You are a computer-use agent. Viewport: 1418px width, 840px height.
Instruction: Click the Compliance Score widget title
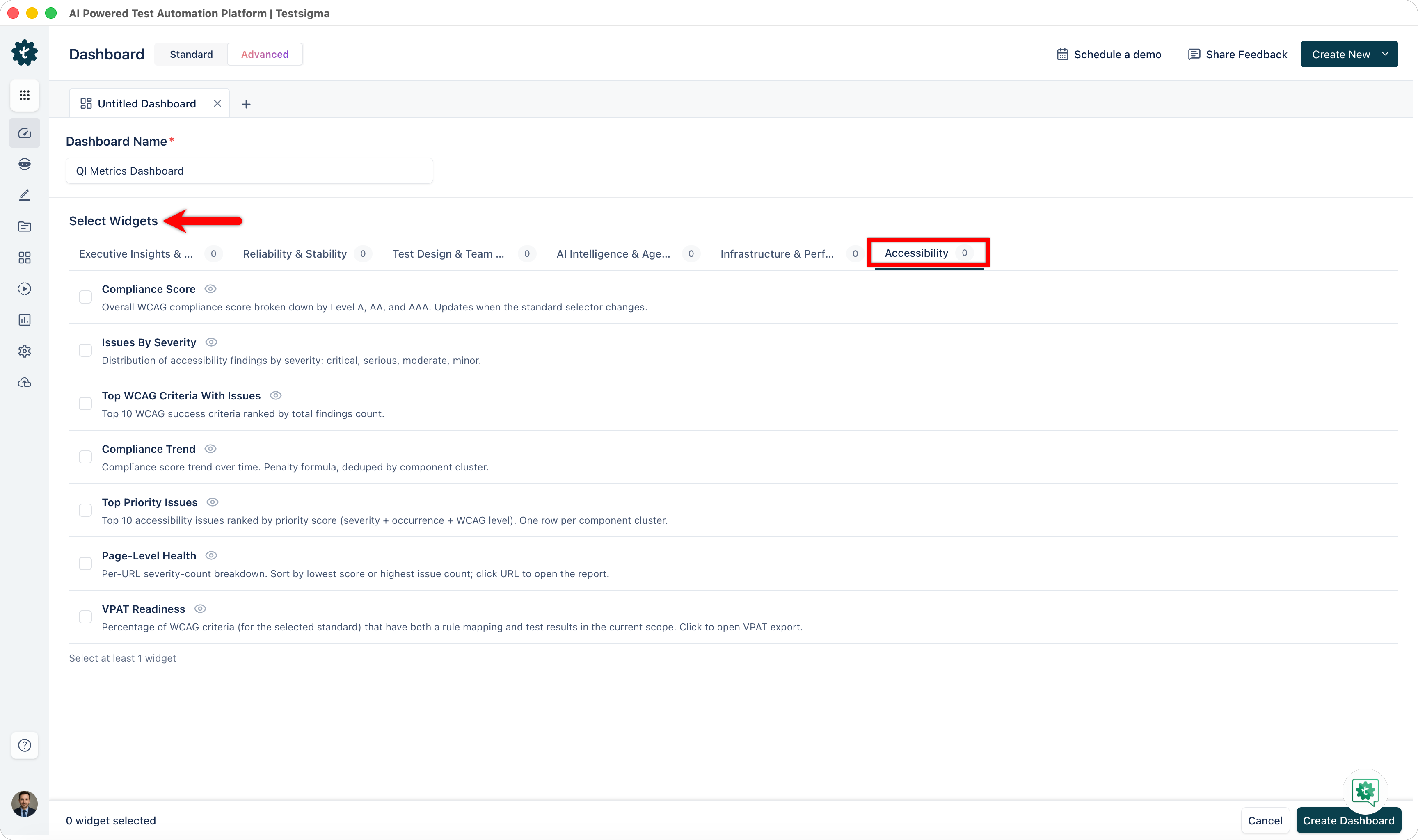148,289
